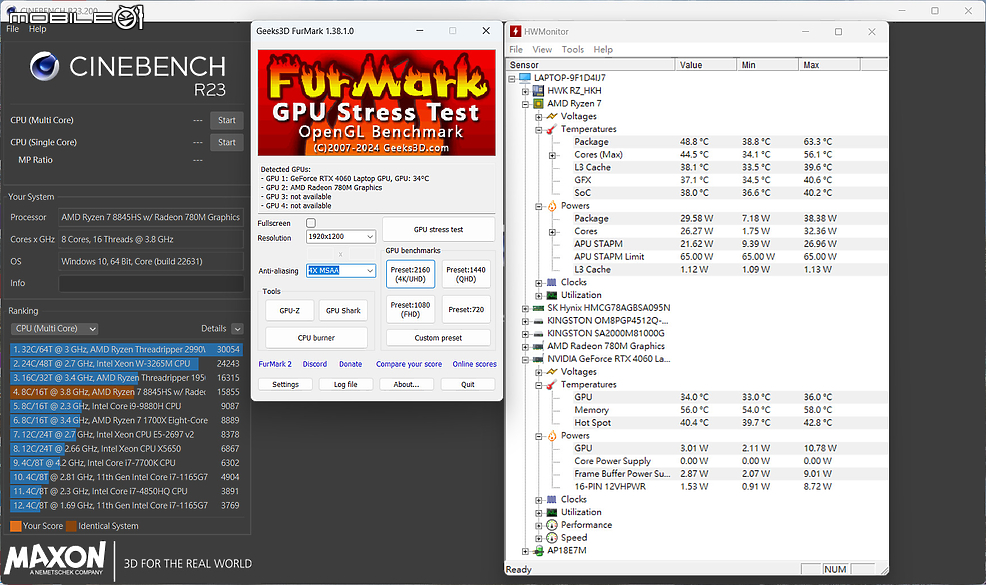Open the Discord link in FurMark
986x585 pixels.
pyautogui.click(x=314, y=364)
